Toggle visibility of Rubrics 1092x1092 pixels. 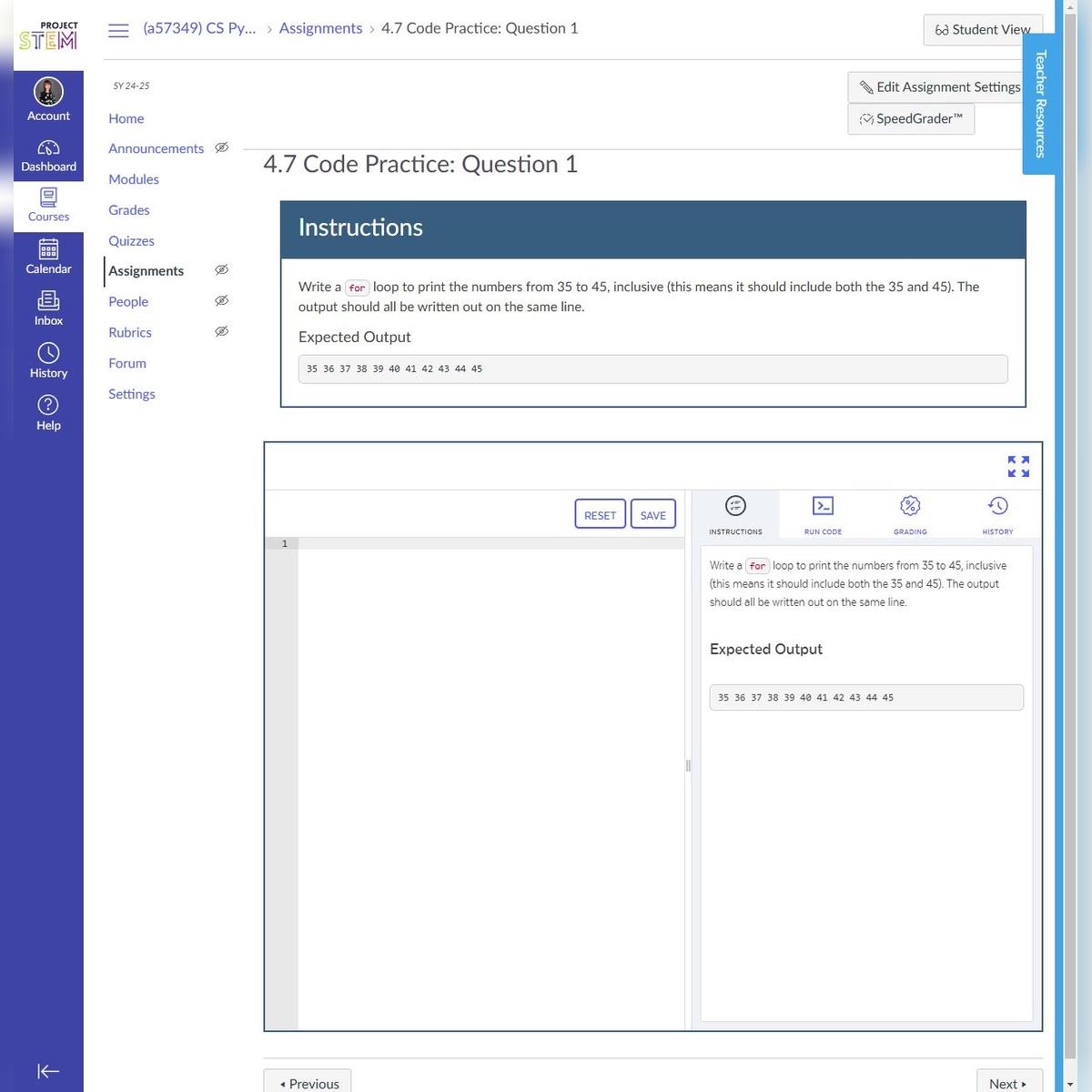(221, 331)
